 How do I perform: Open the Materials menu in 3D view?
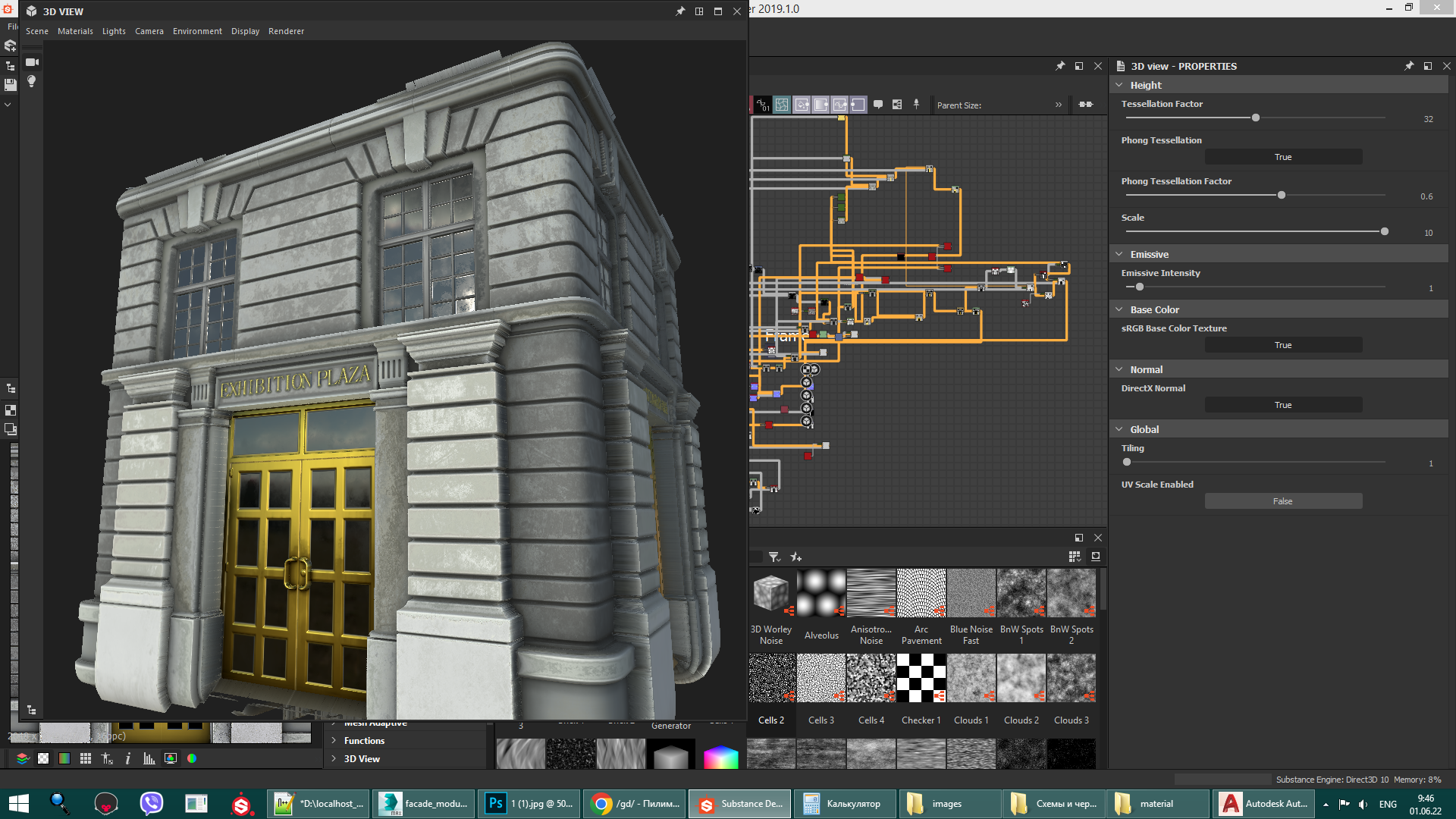pos(75,31)
